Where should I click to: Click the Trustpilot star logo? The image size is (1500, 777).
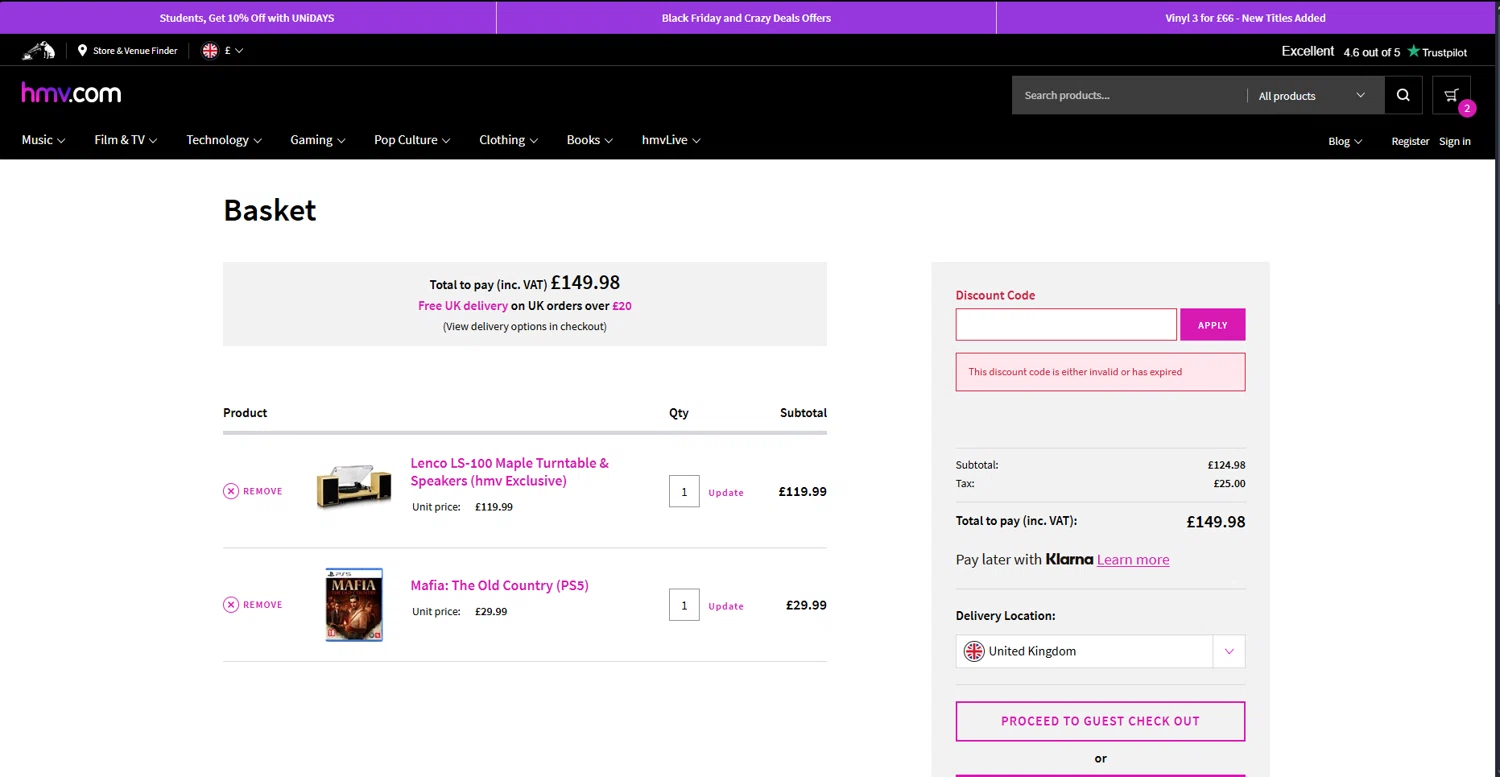click(x=1413, y=51)
